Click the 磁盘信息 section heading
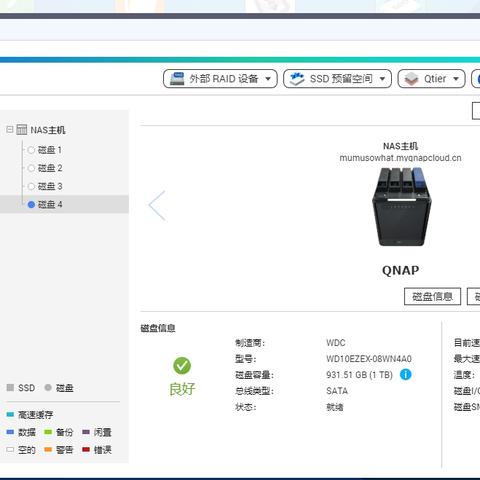Screen dimensions: 480x480 pyautogui.click(x=158, y=328)
